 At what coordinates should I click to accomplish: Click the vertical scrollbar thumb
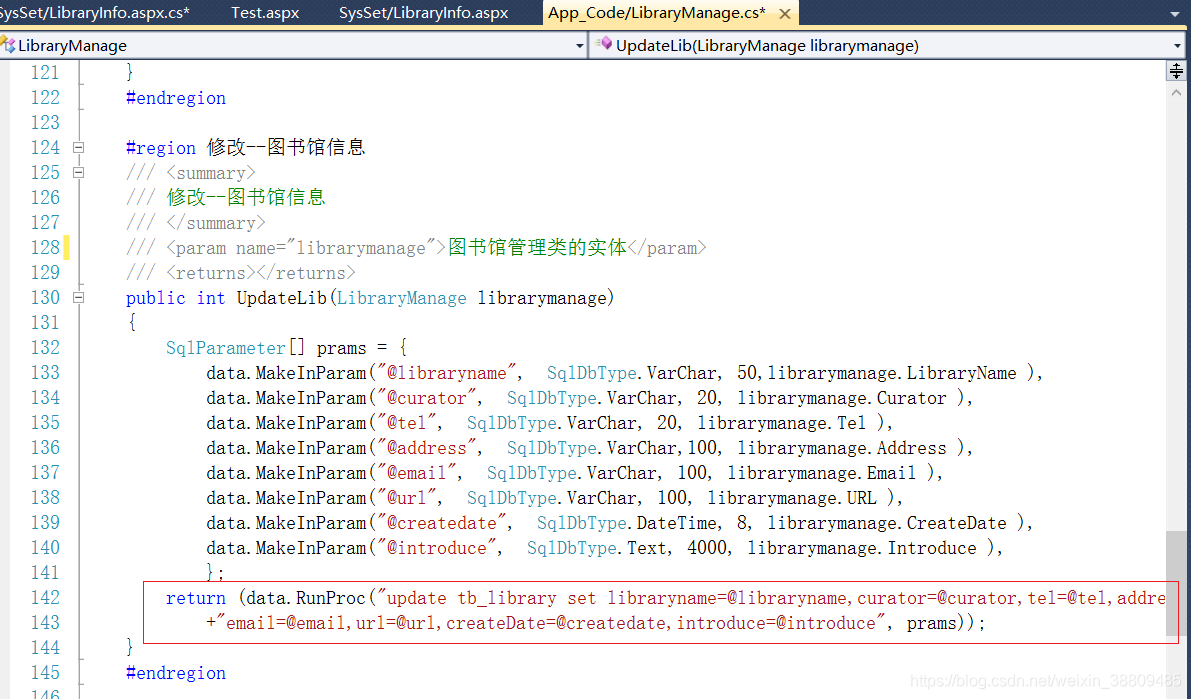point(1176,583)
